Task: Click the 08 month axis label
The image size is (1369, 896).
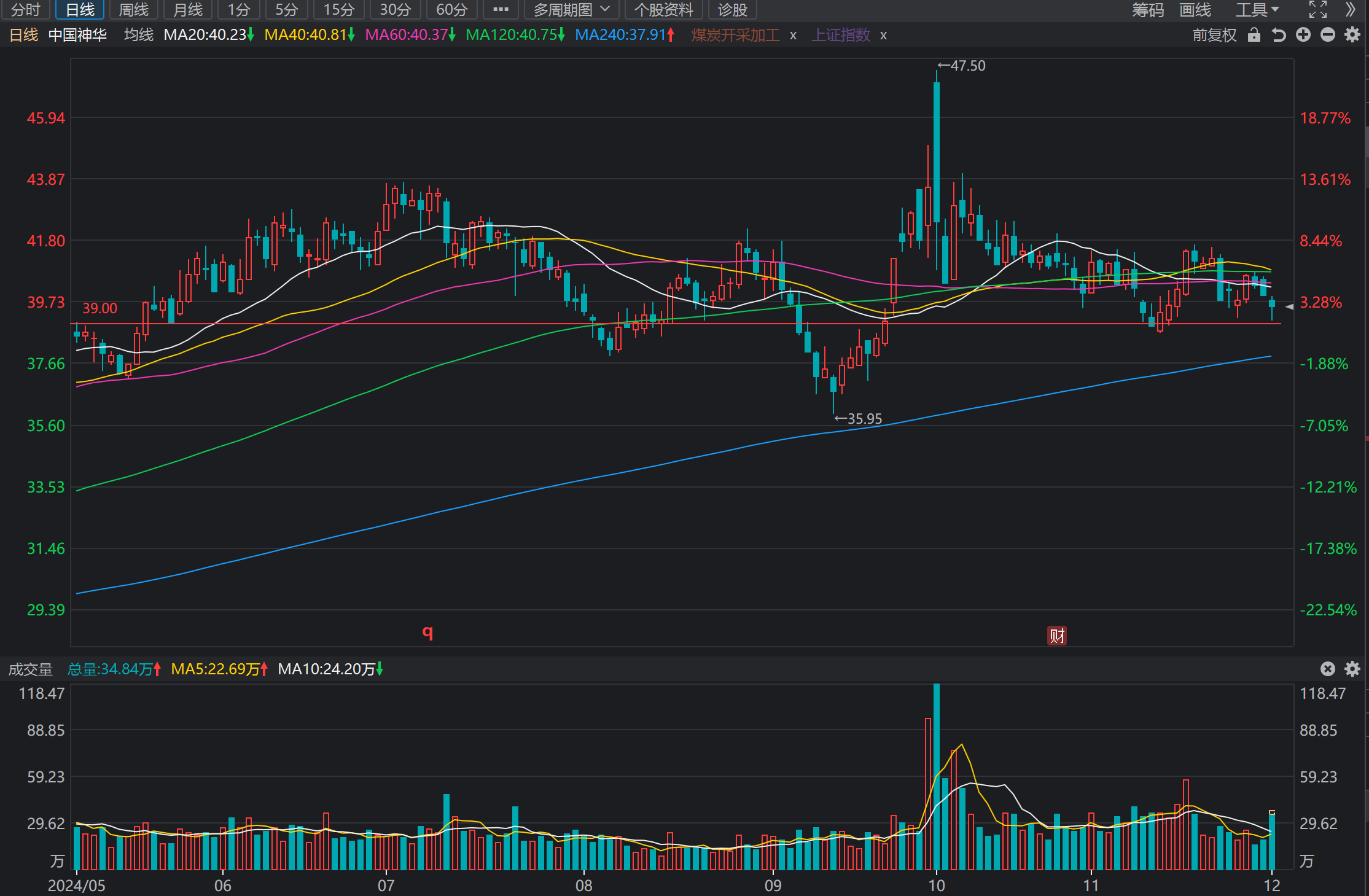Action: pyautogui.click(x=583, y=886)
